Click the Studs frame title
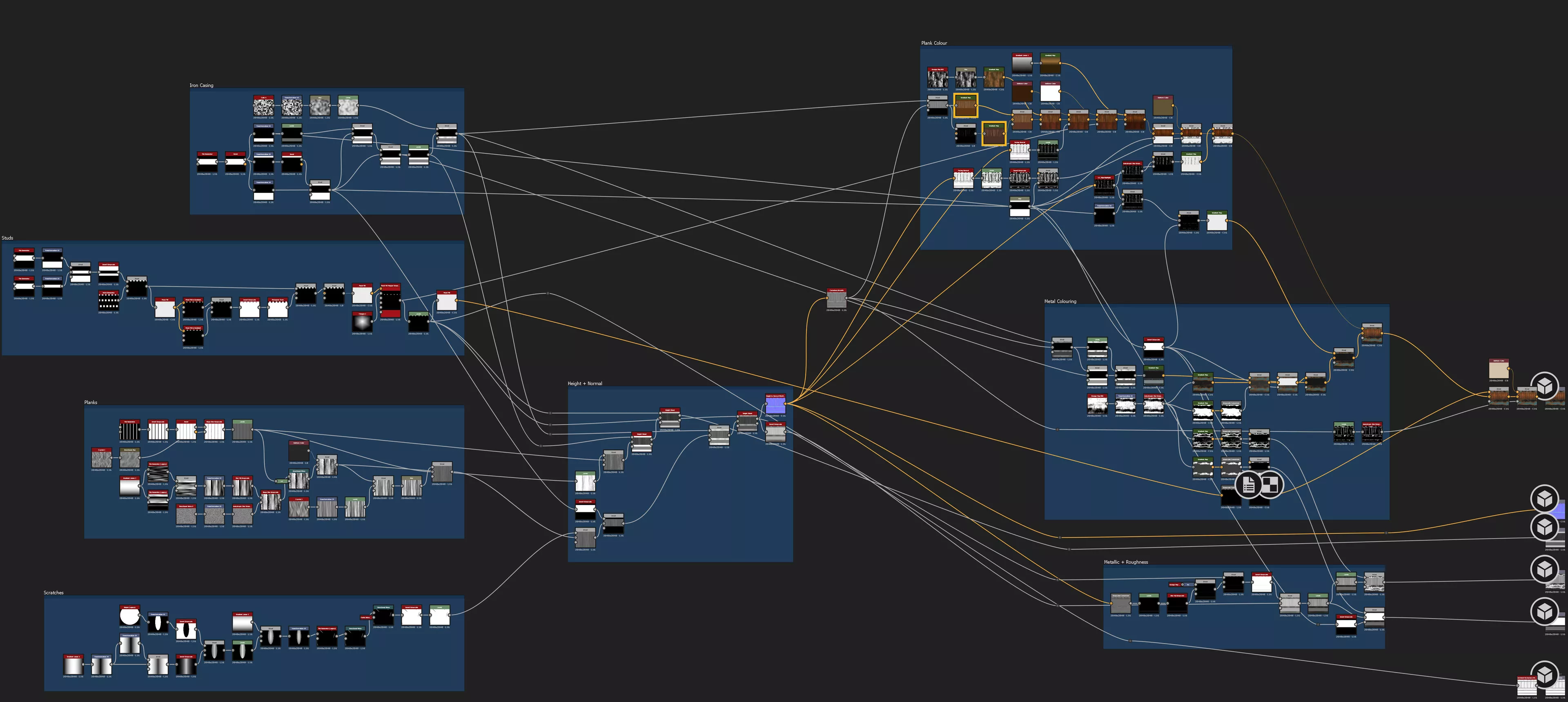Viewport: 1568px width, 702px height. tap(7, 238)
